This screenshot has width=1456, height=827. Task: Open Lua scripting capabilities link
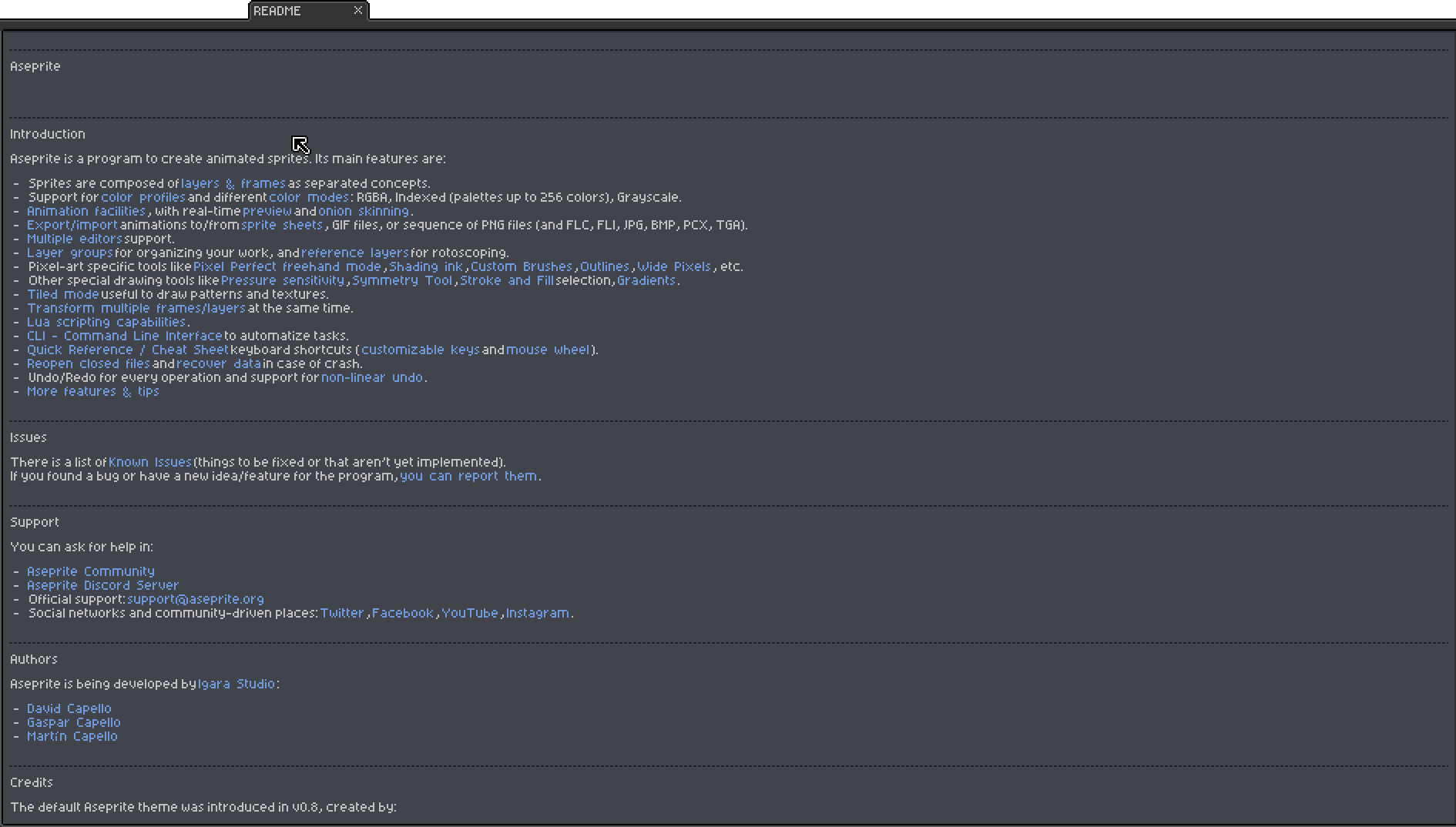[106, 322]
